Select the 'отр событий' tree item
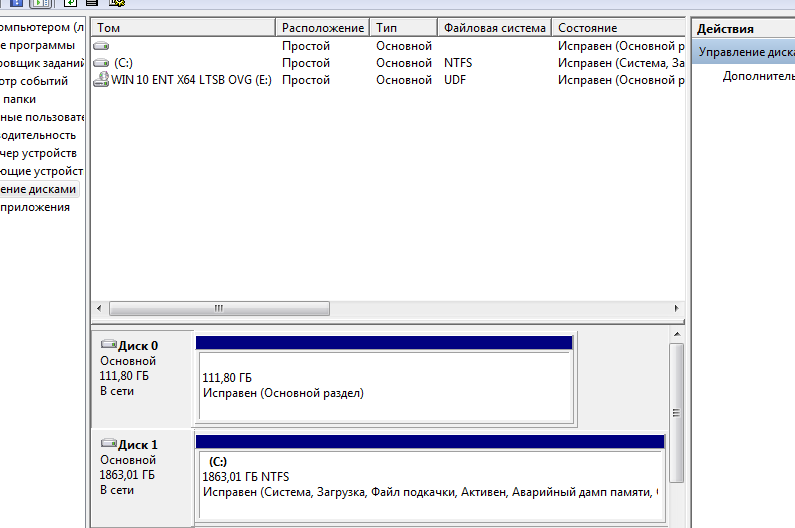This screenshot has height=528, width=795. click(33, 81)
